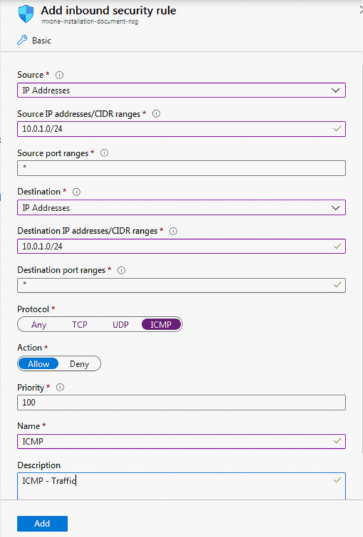Open the Destination dropdown
Image resolution: width=363 pixels, height=537 pixels.
pos(182,208)
